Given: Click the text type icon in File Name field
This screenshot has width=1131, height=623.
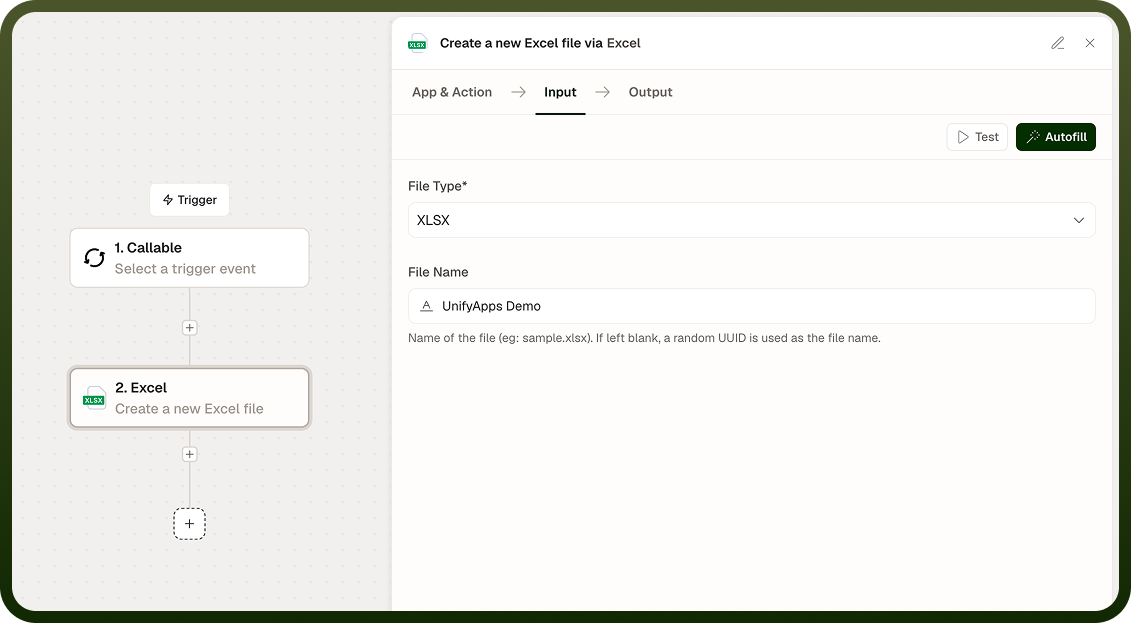Looking at the screenshot, I should coord(426,306).
